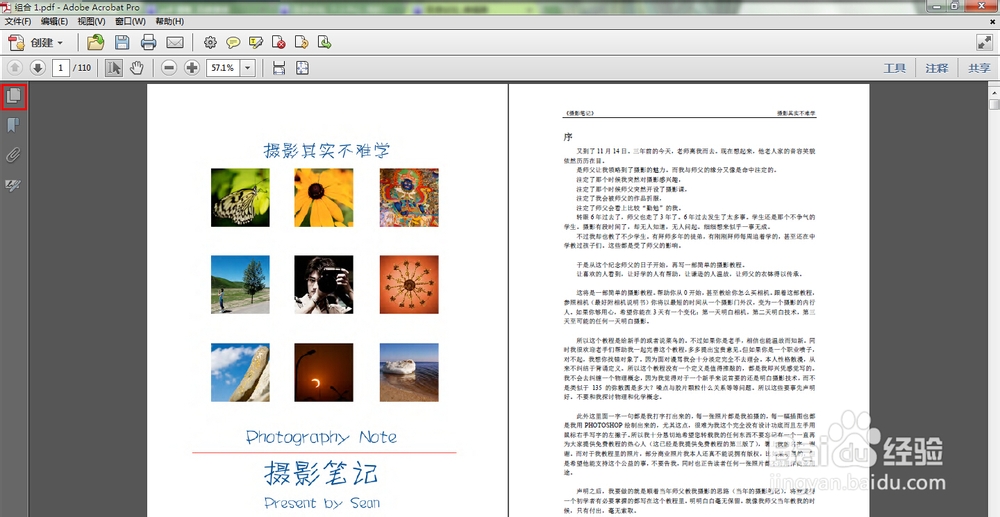Click the text Photography Note
The image size is (1000, 517).
[321, 437]
